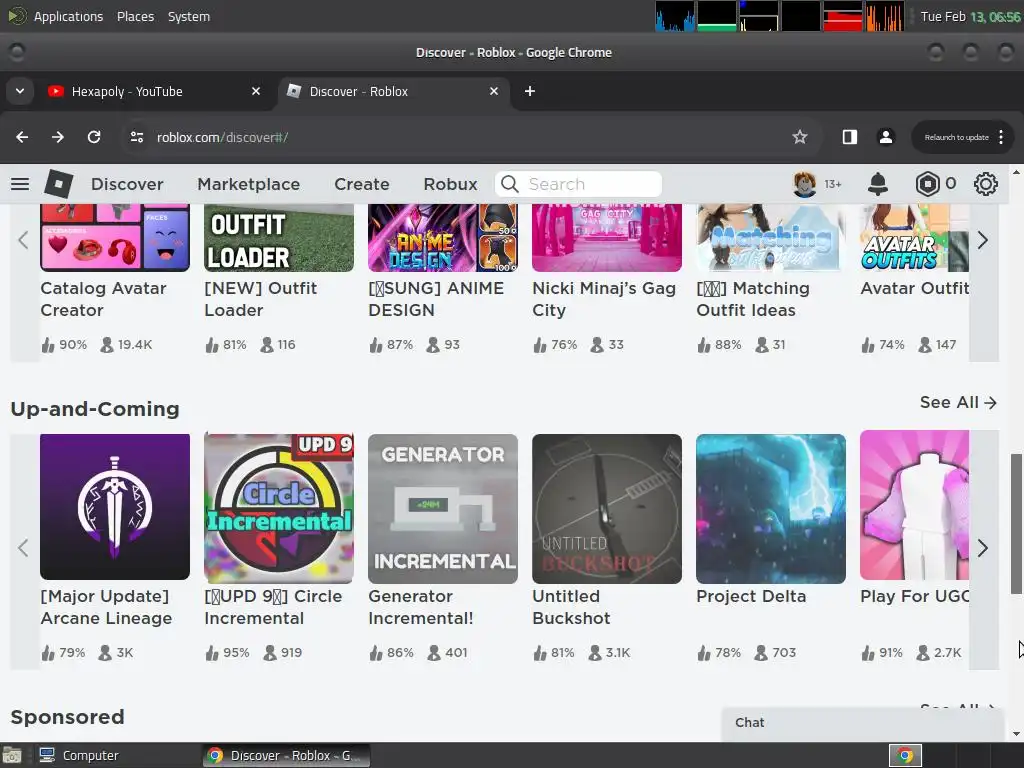Viewport: 1024px width, 768px height.
Task: Open Arcane Lineage game thumbnail
Action: point(115,507)
